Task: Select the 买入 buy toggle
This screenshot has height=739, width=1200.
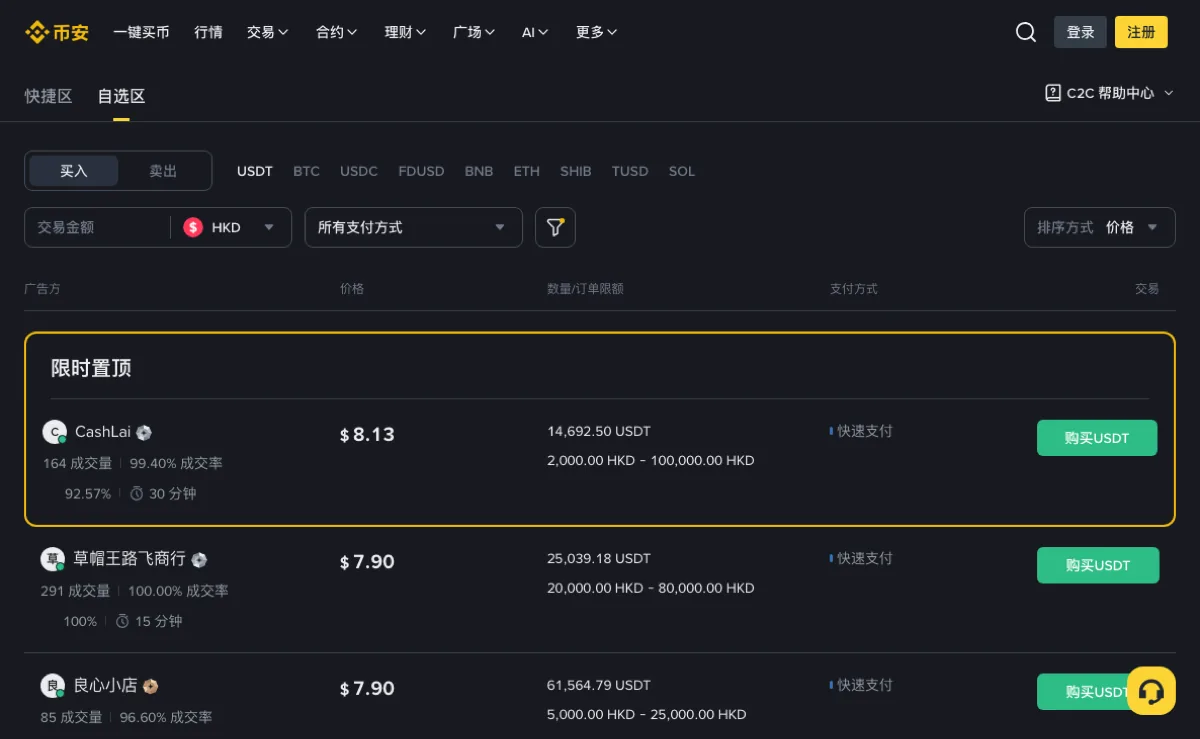Action: point(74,171)
